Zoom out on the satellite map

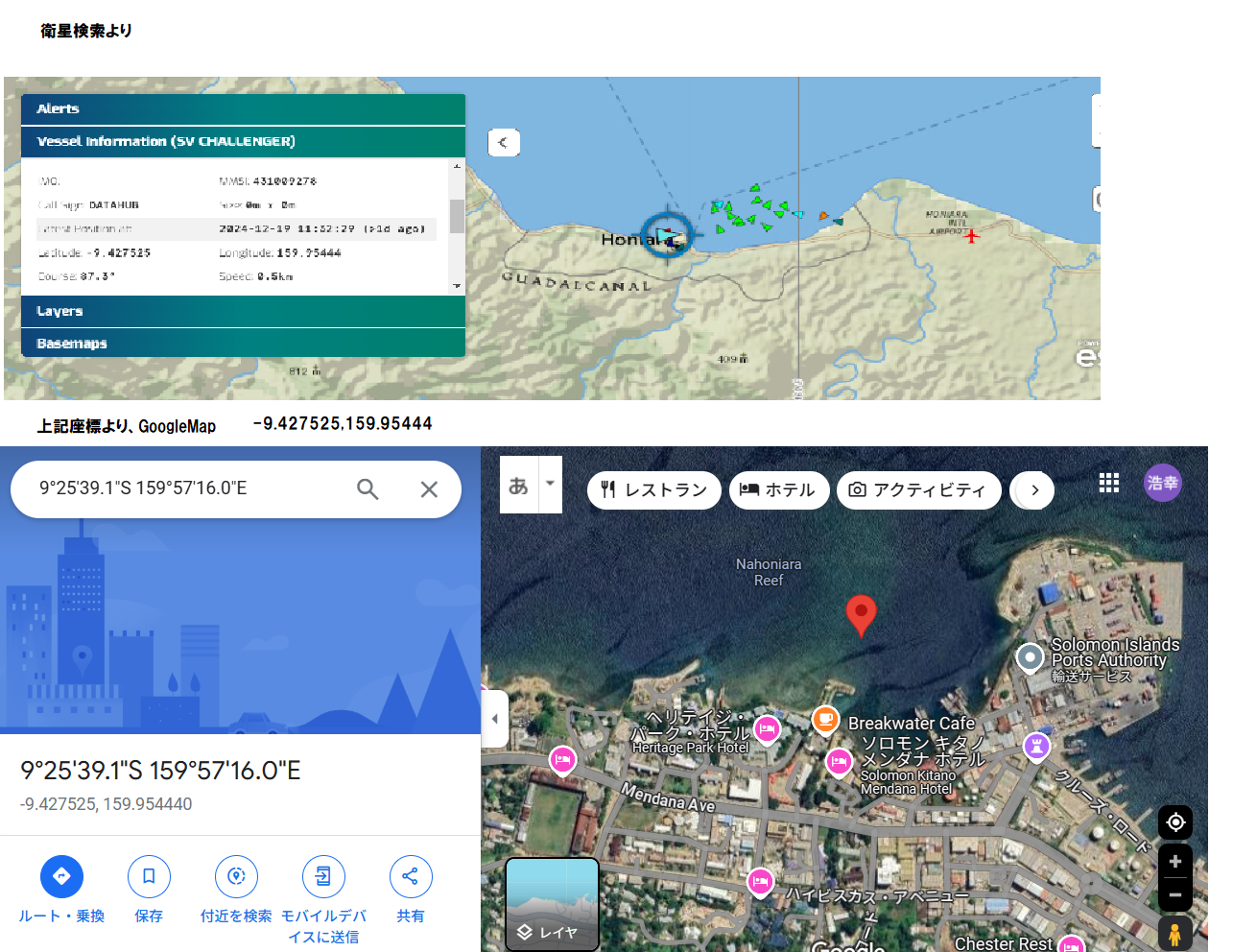[1175, 894]
